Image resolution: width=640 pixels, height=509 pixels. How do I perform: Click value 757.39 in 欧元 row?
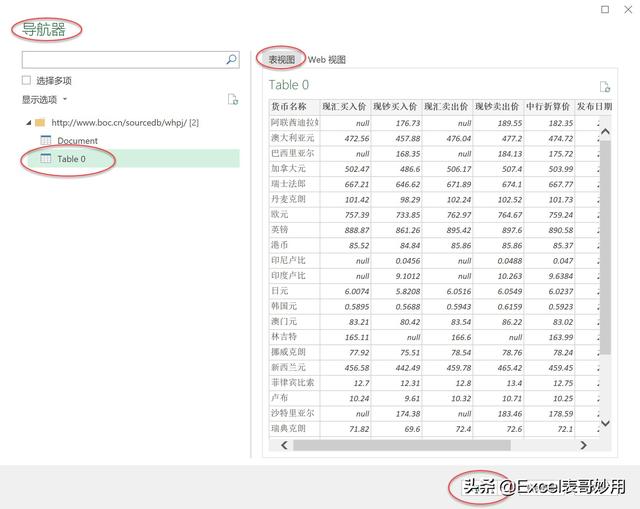coord(357,215)
